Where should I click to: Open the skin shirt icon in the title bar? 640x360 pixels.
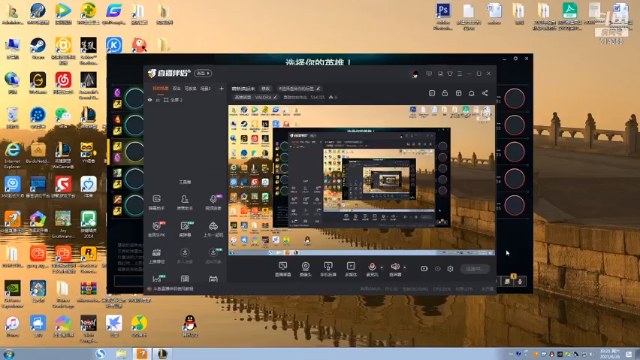pos(450,74)
